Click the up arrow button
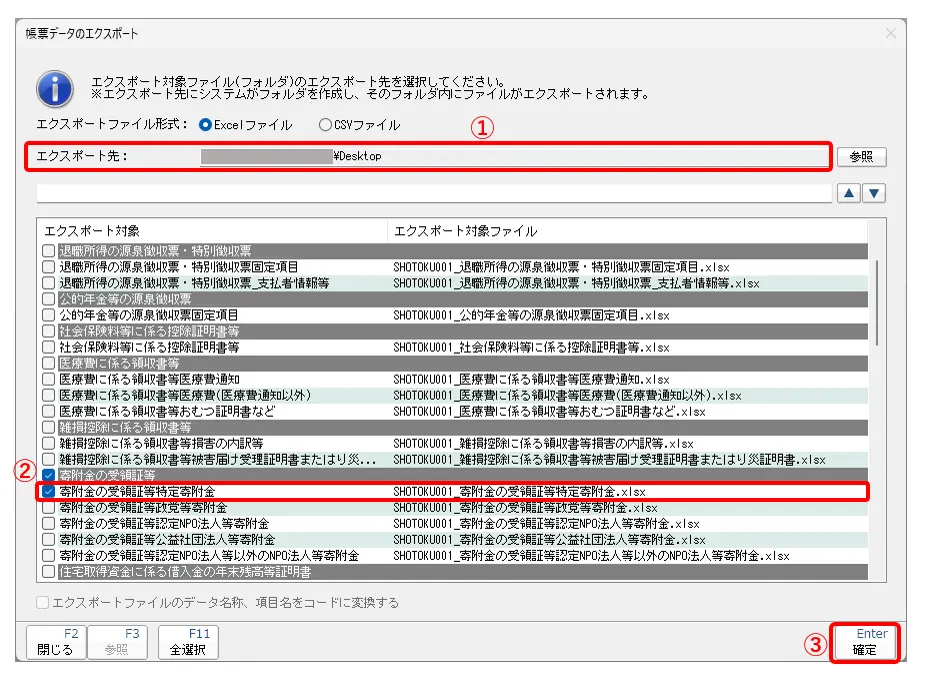The width and height of the screenshot is (944, 680). 849,193
